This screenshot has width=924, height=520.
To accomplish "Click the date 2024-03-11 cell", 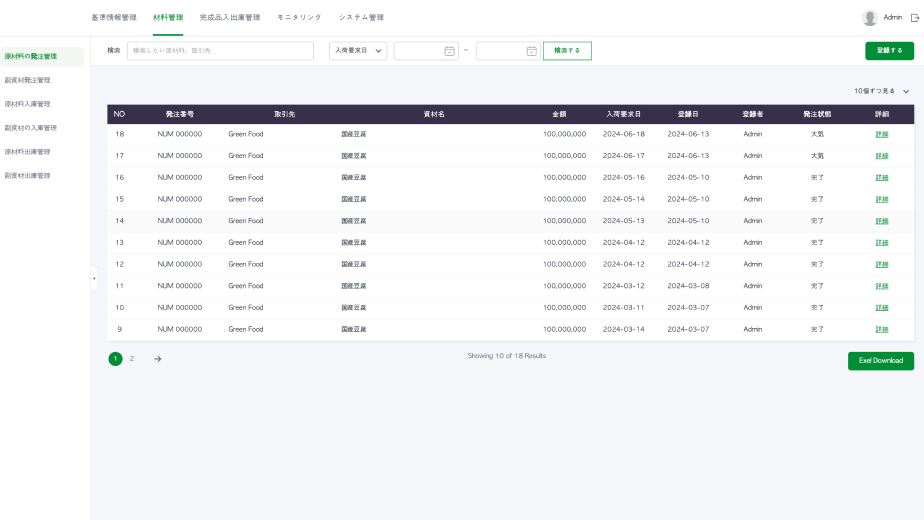I will (623, 308).
